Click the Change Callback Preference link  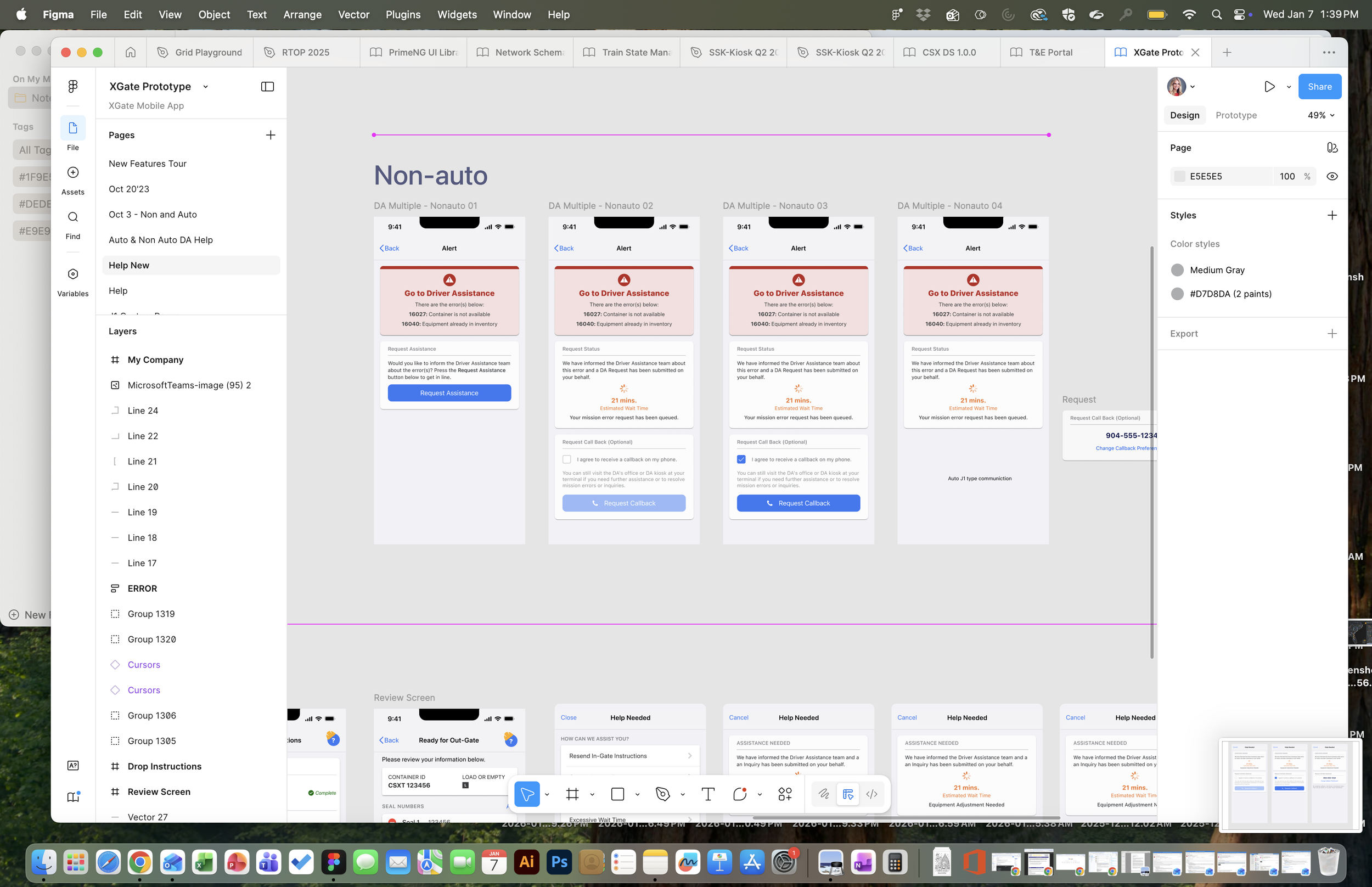1126,448
